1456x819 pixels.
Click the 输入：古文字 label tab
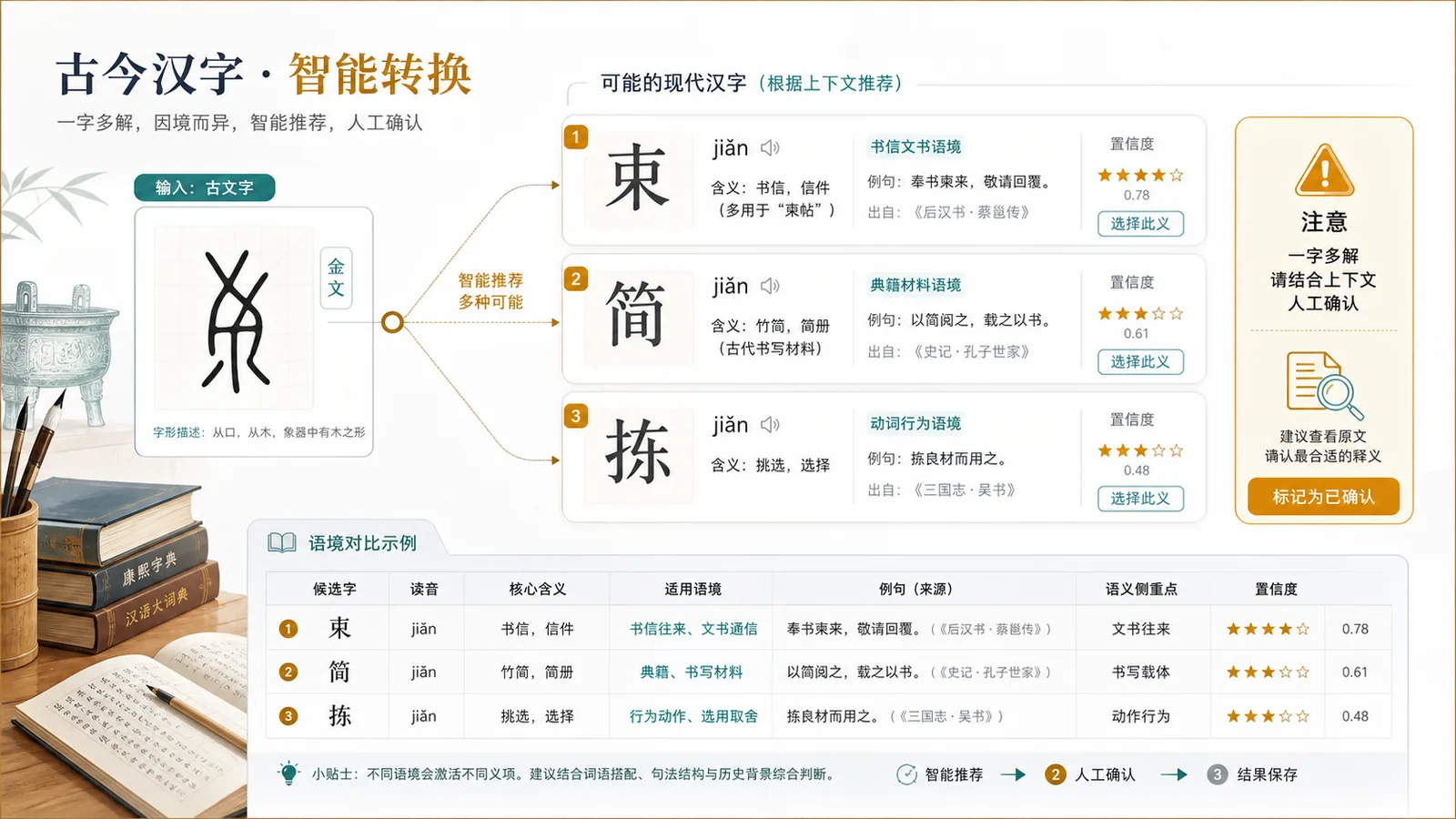(204, 187)
